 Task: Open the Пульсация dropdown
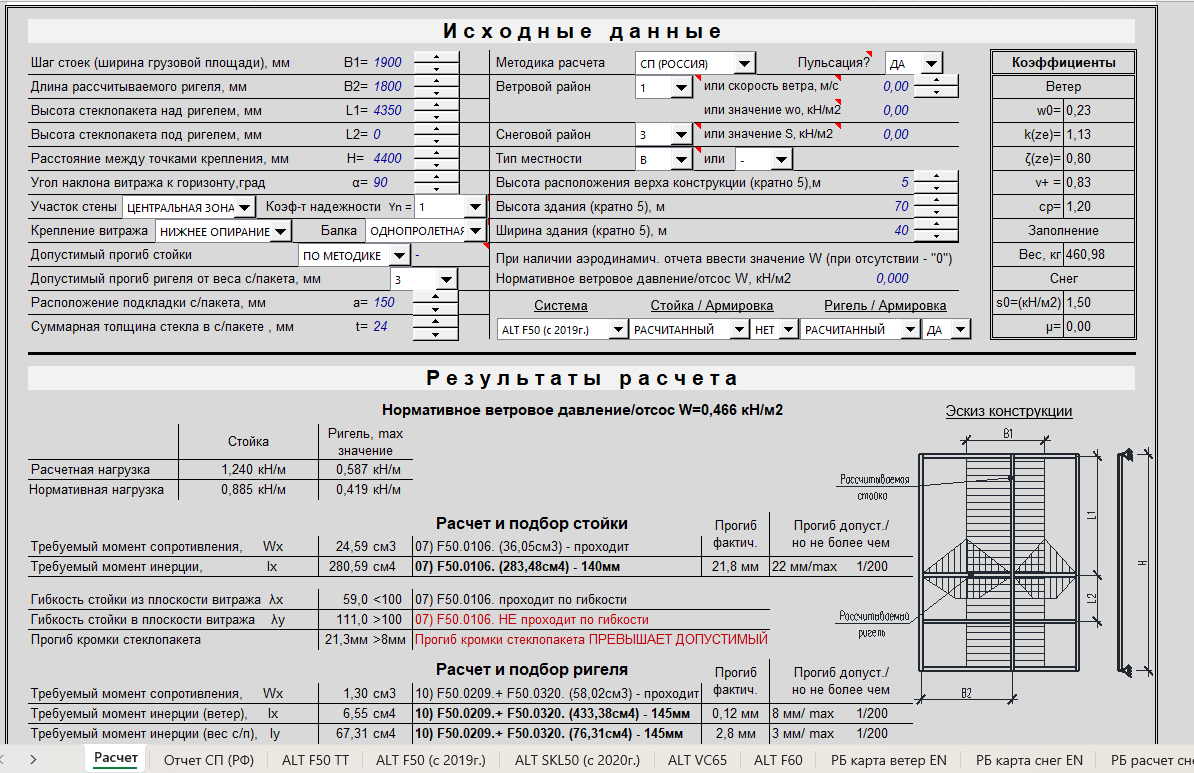(x=931, y=63)
